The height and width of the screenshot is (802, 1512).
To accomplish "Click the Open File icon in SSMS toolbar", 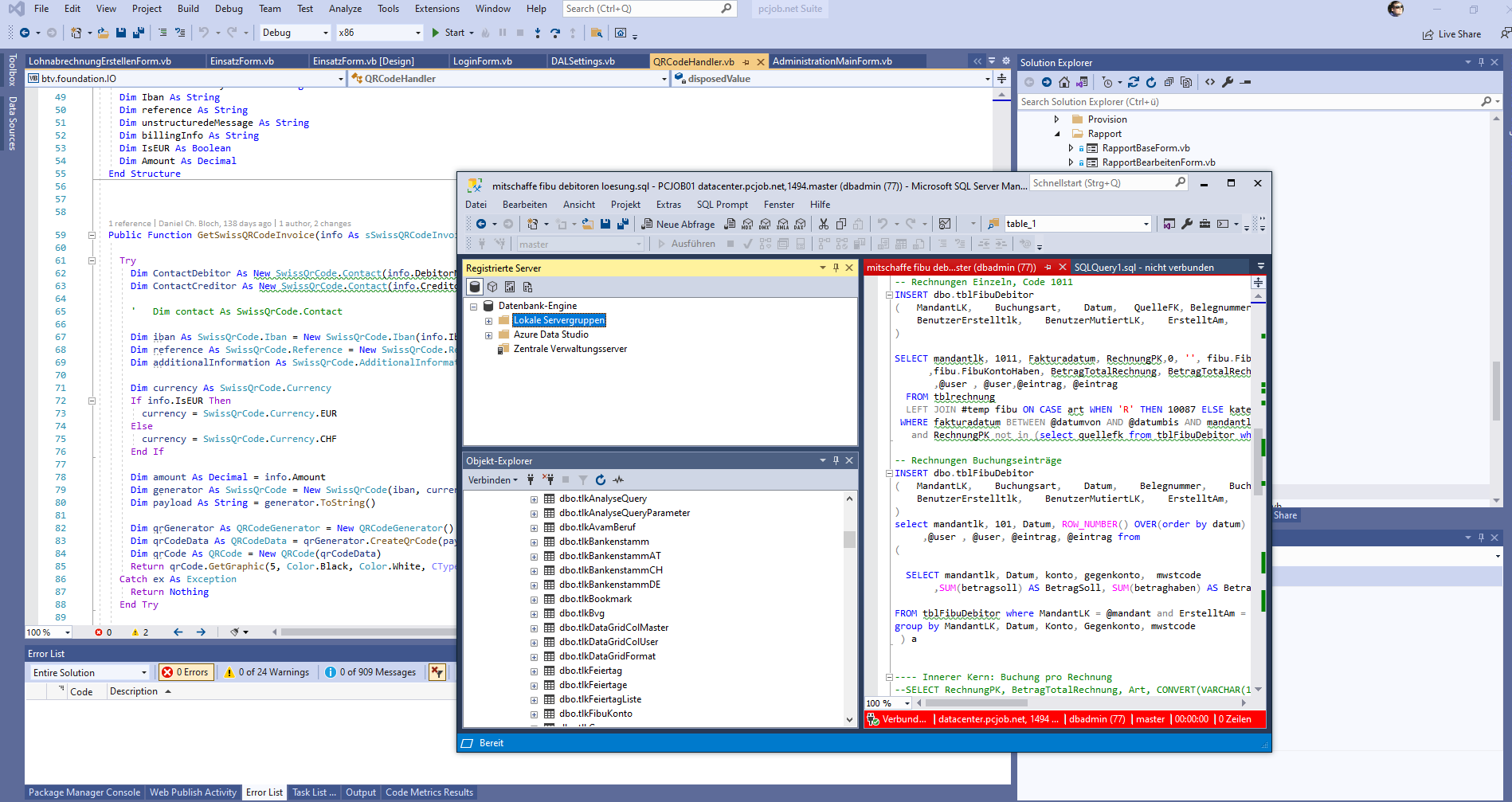I will click(588, 224).
